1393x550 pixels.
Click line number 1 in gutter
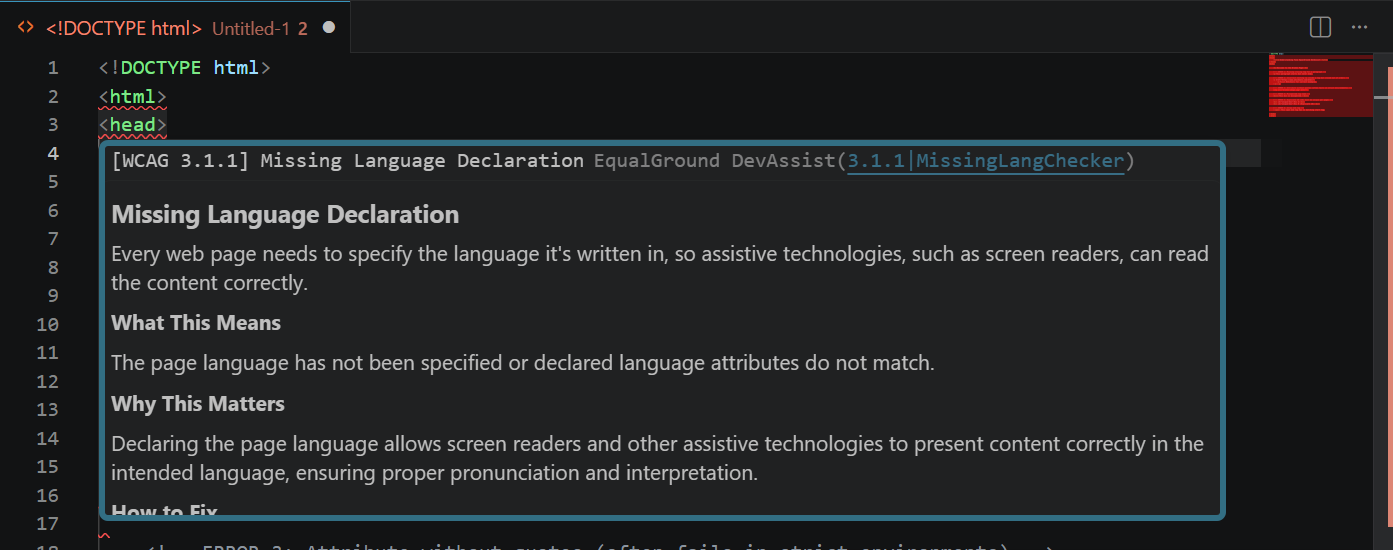(x=53, y=69)
